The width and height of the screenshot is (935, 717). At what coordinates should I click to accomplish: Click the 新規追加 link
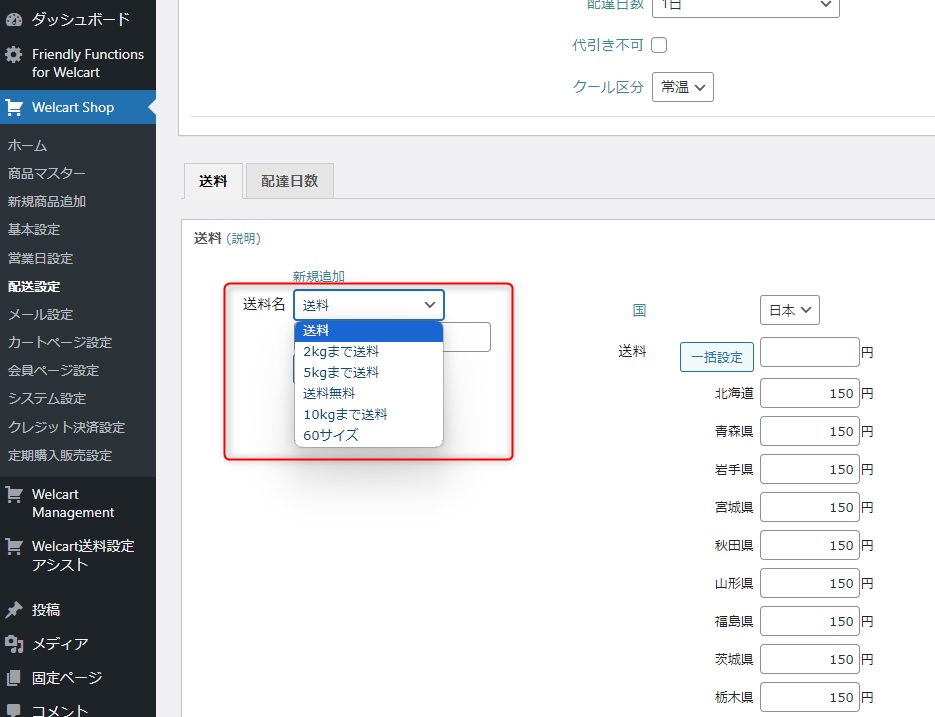tap(318, 276)
